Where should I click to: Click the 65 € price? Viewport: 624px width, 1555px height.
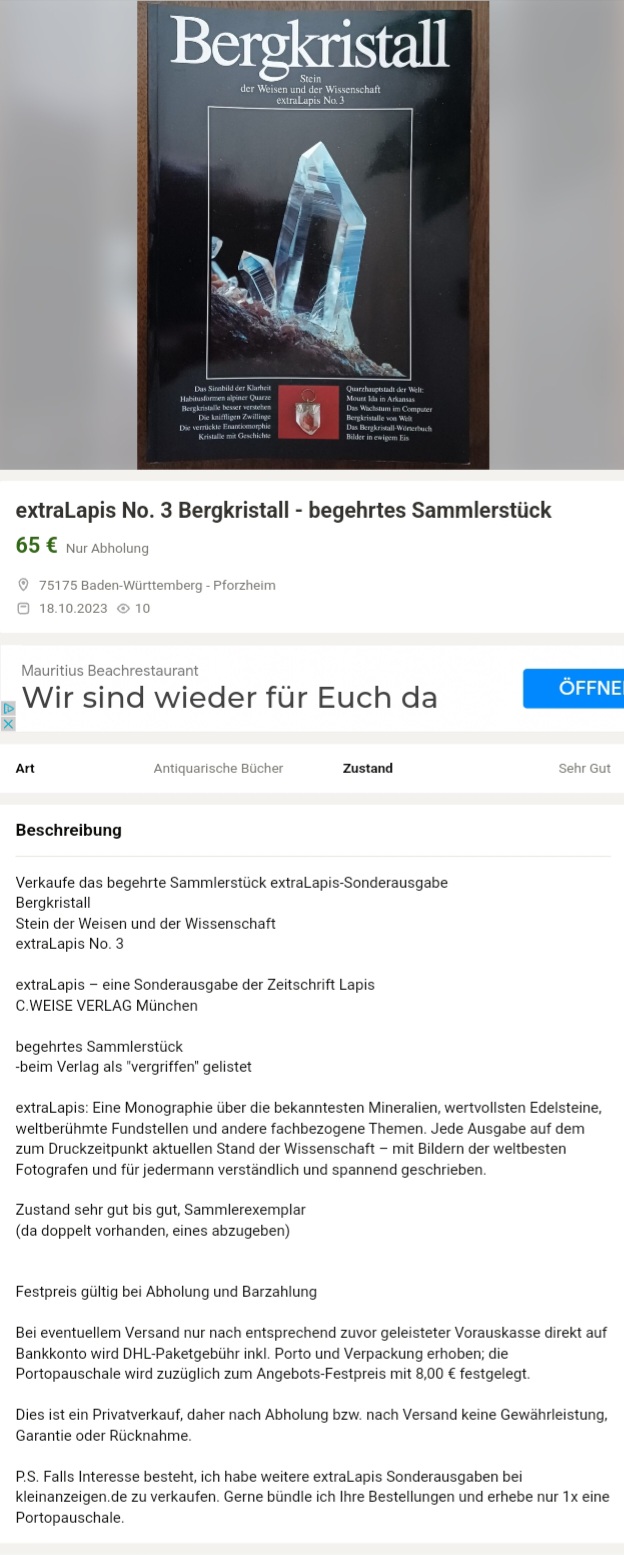click(x=36, y=546)
